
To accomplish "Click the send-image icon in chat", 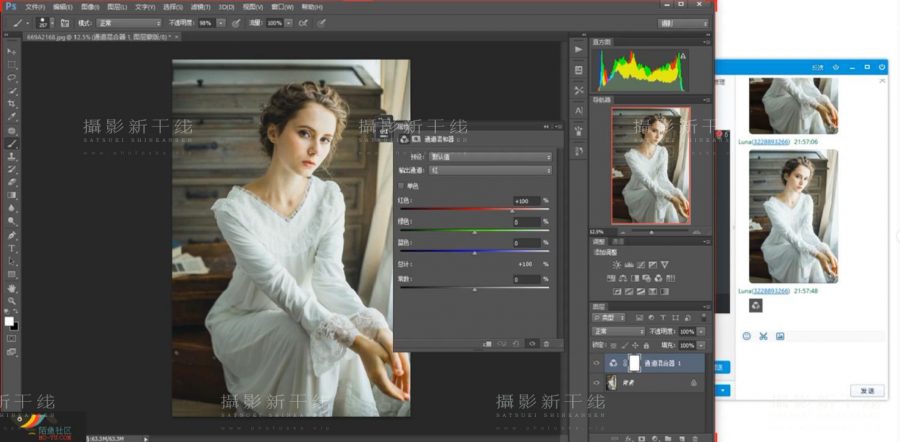I will [x=779, y=336].
